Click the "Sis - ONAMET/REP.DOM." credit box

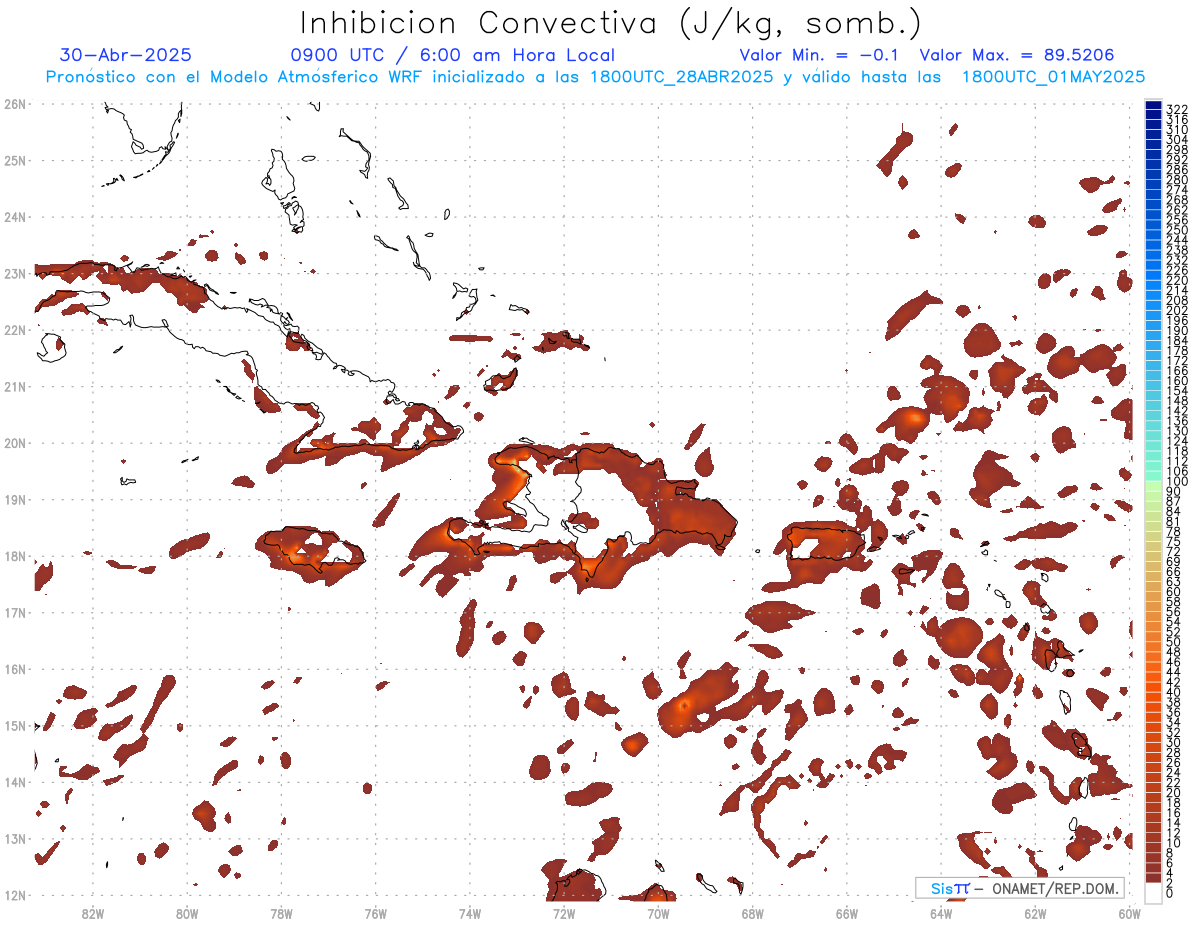coord(1020,888)
